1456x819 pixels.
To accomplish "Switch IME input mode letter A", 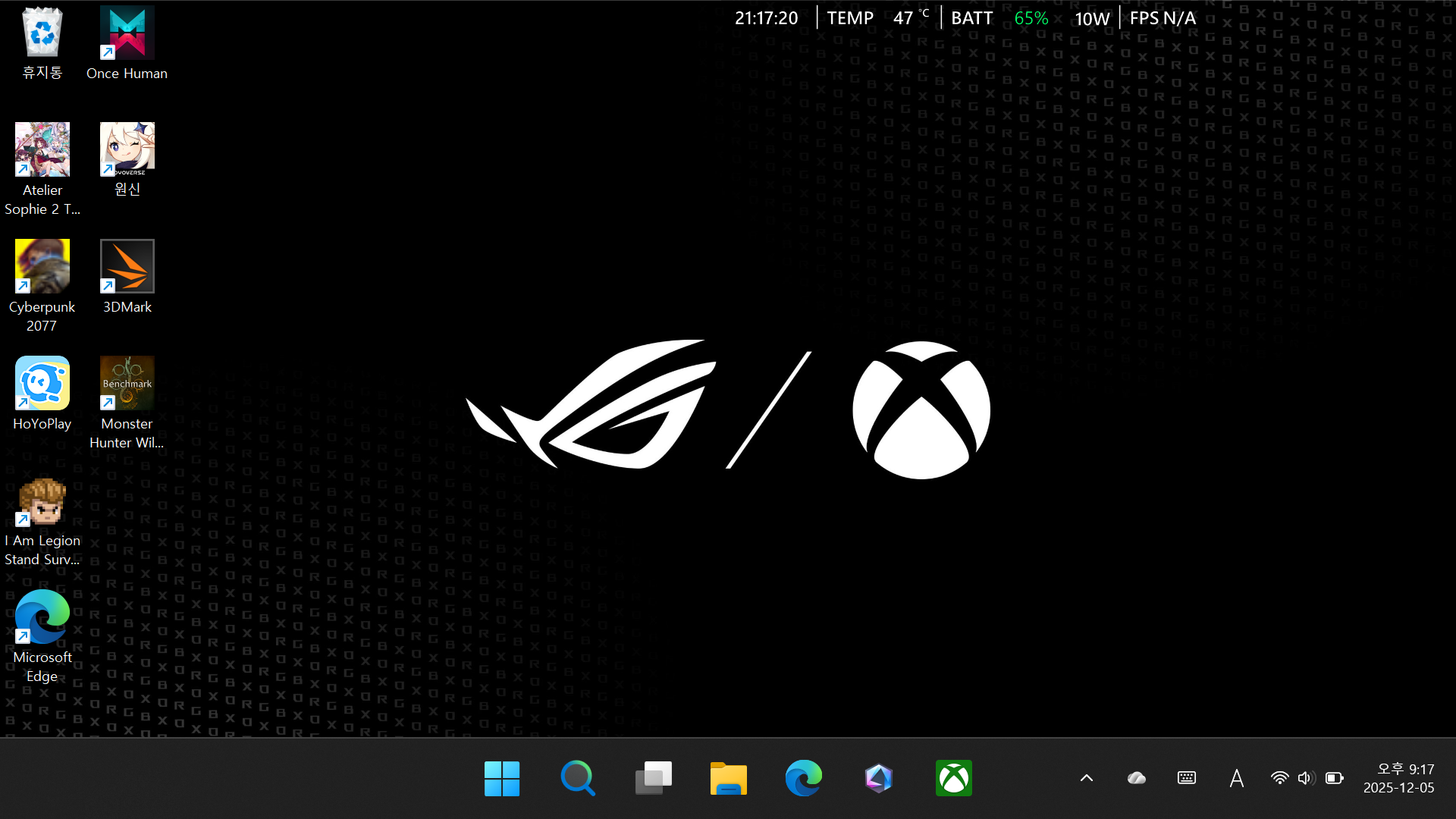I will [x=1236, y=778].
